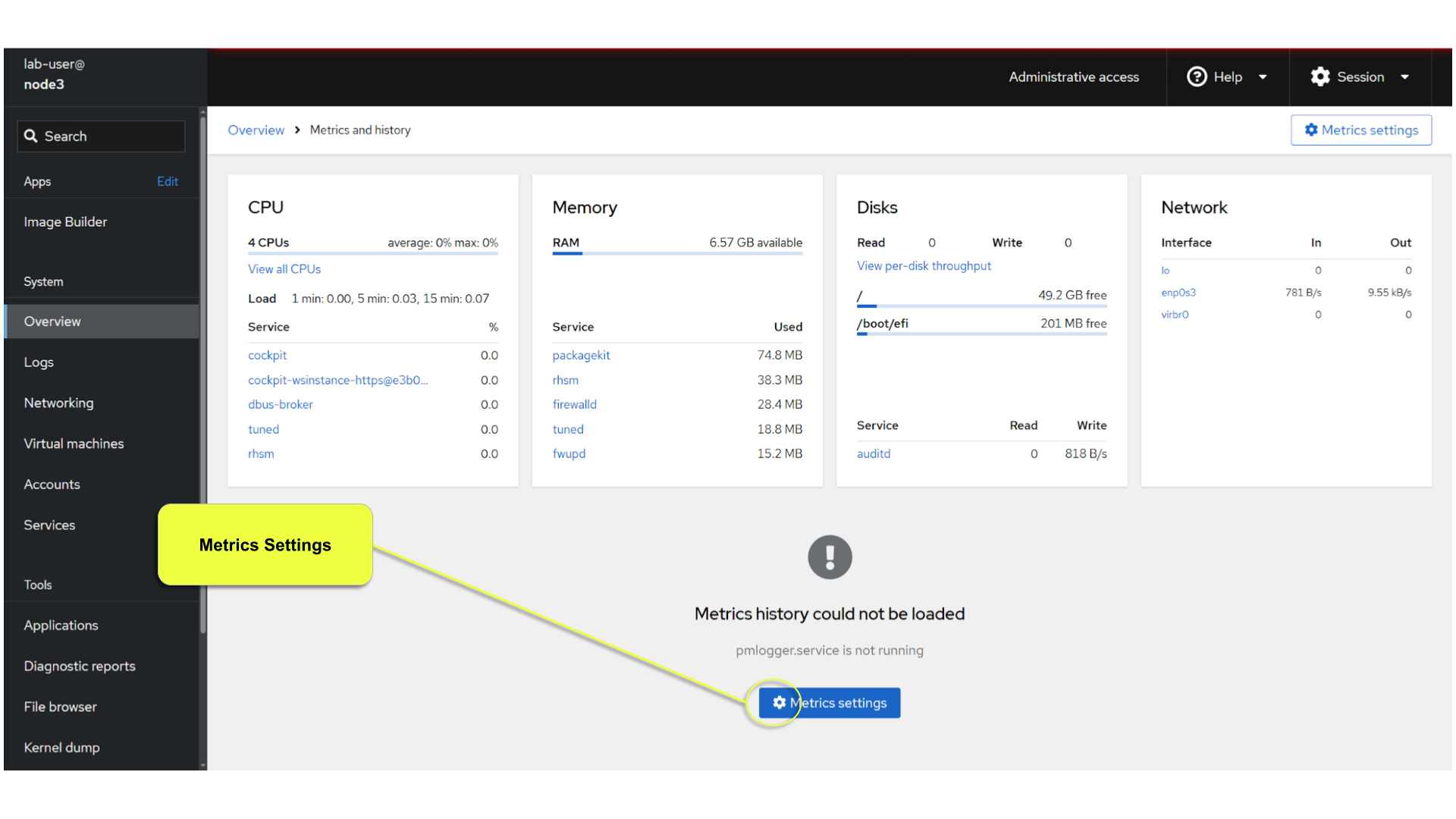This screenshot has height=819, width=1456.
Task: Open the enp0s3 network interface
Action: pyautogui.click(x=1178, y=293)
